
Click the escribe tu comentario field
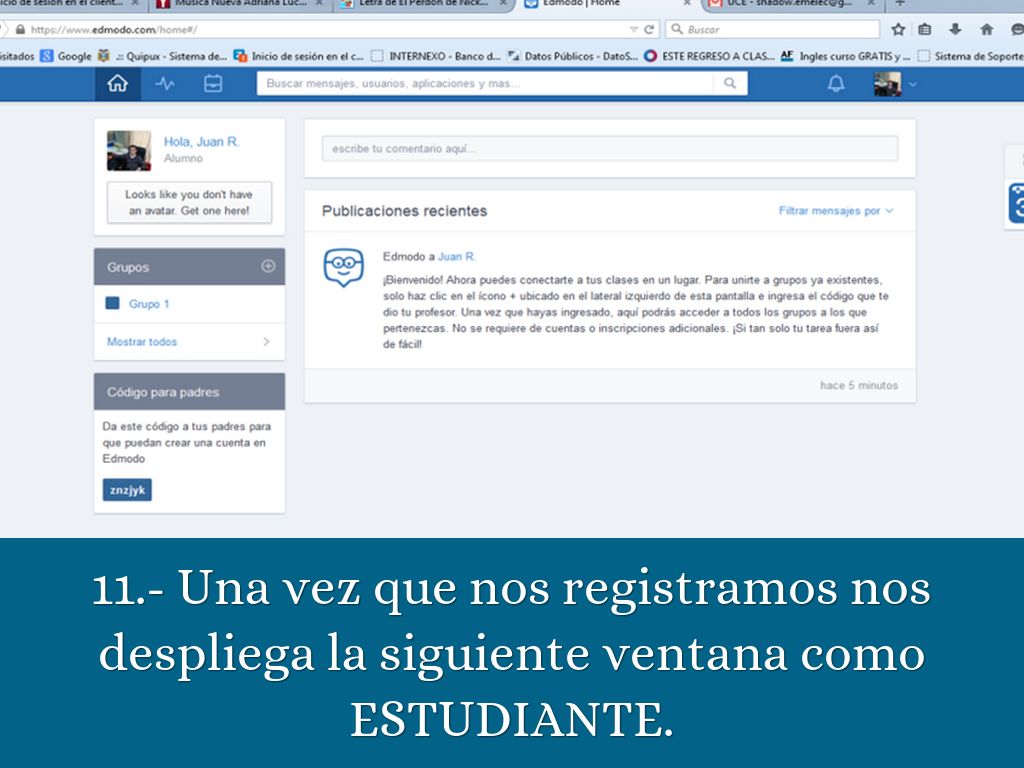[609, 149]
